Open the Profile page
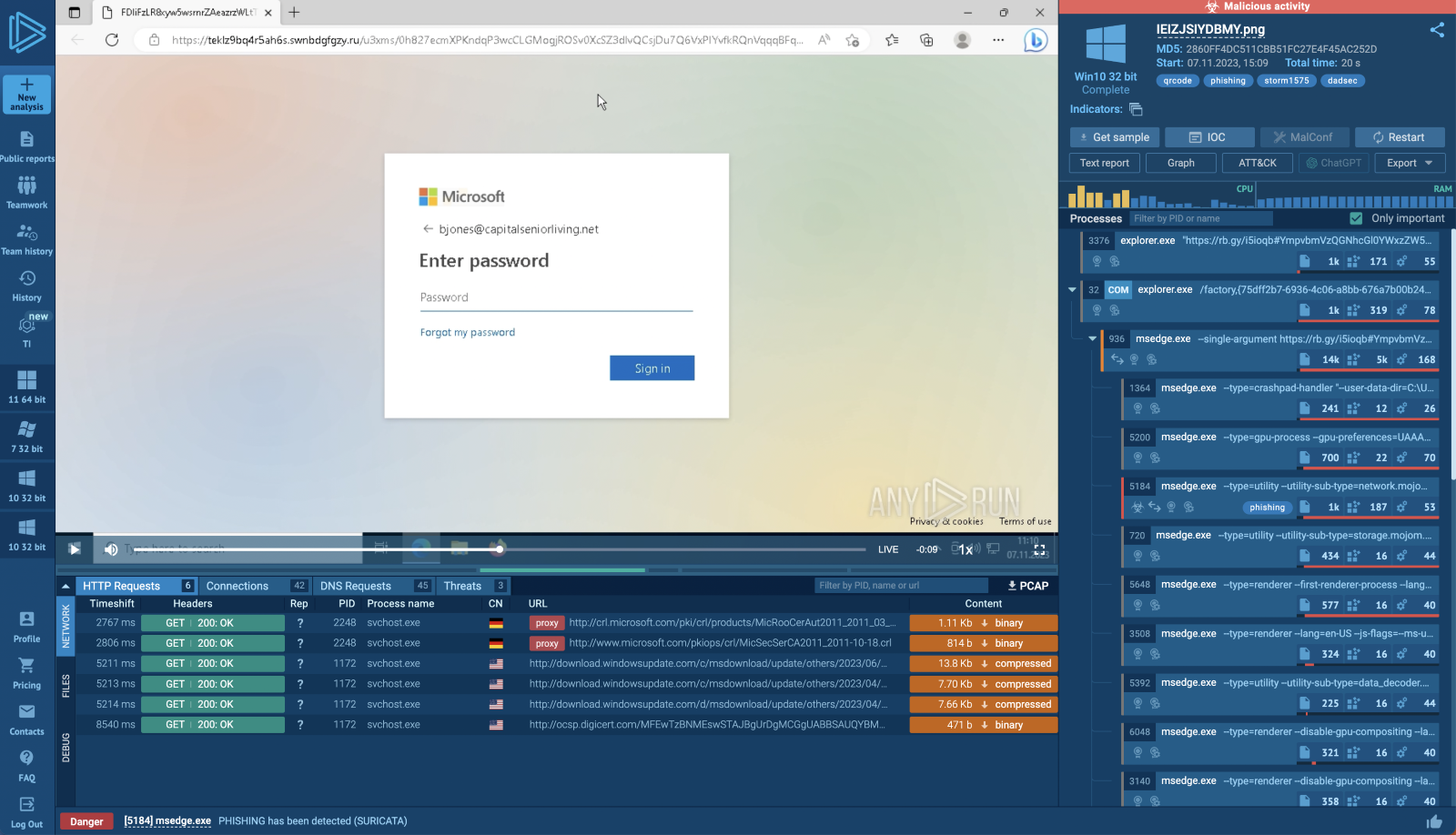 [27, 627]
